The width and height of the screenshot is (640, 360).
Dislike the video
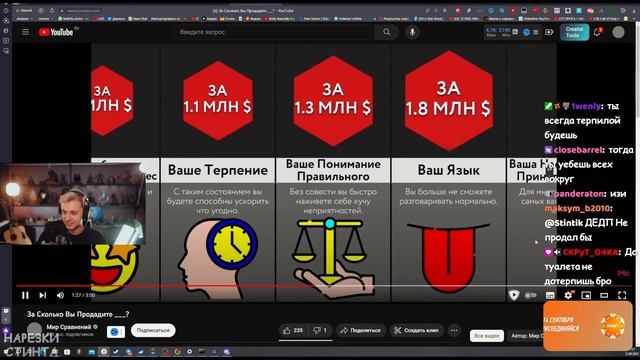pos(320,330)
